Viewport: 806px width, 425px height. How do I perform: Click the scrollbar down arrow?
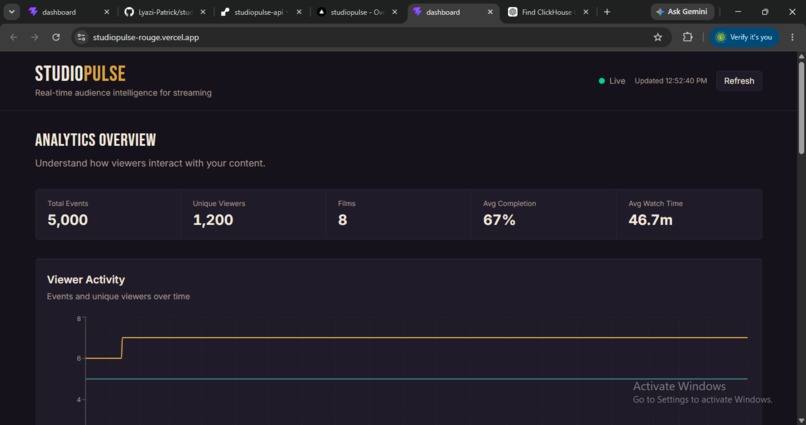(x=801, y=420)
